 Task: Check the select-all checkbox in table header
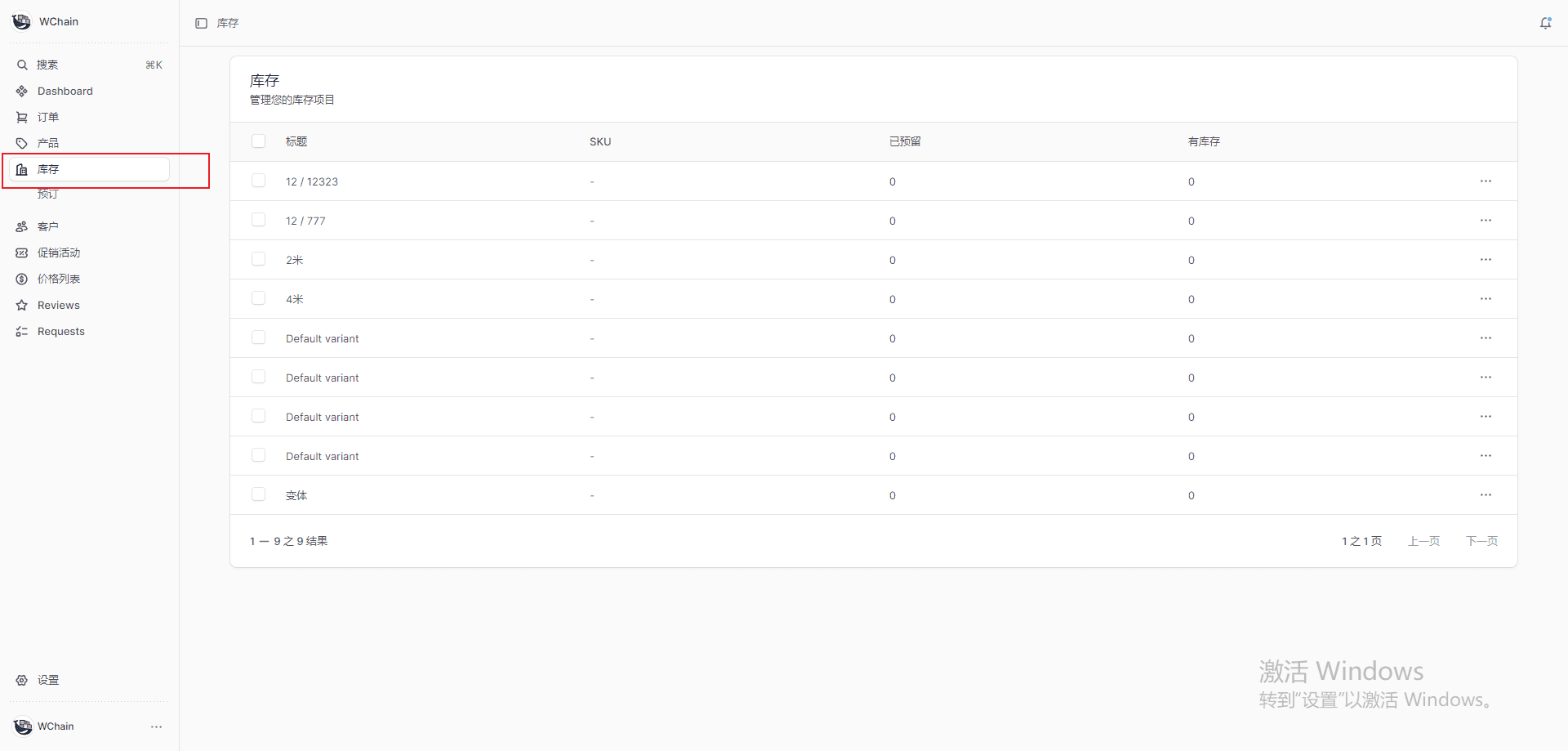pyautogui.click(x=259, y=141)
